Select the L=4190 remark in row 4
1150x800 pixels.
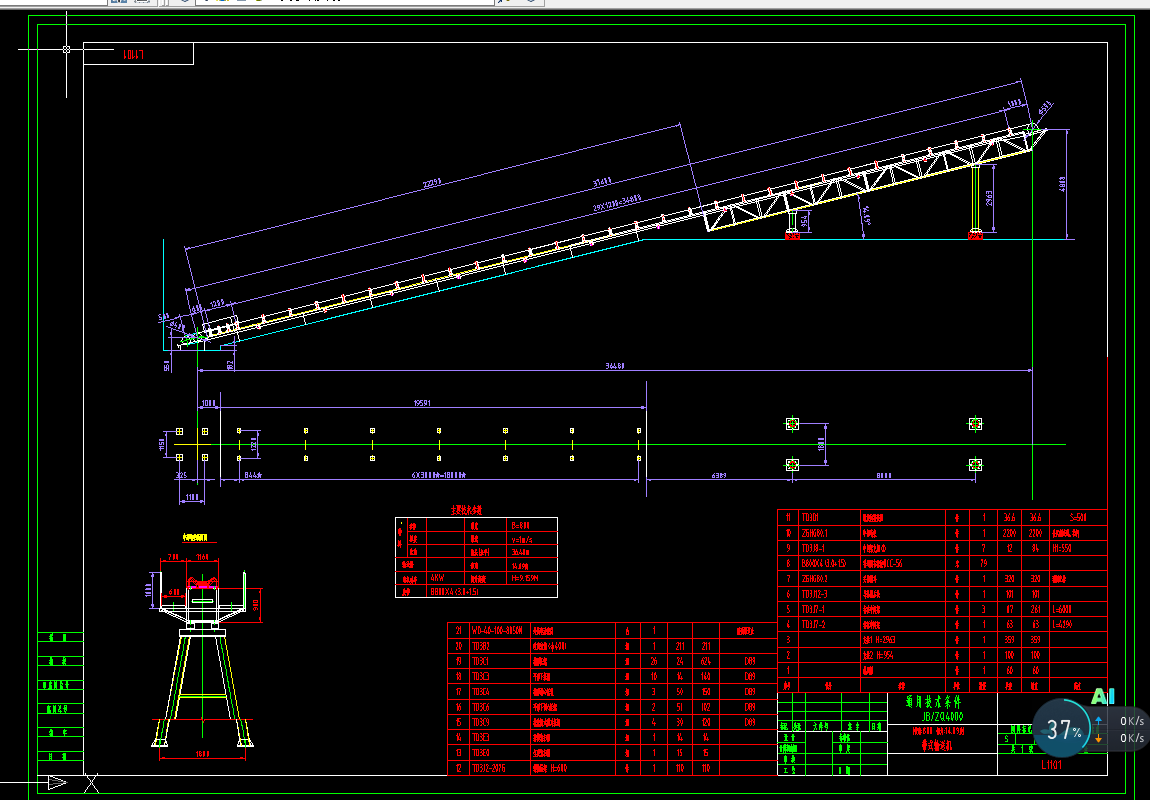(x=1063, y=624)
